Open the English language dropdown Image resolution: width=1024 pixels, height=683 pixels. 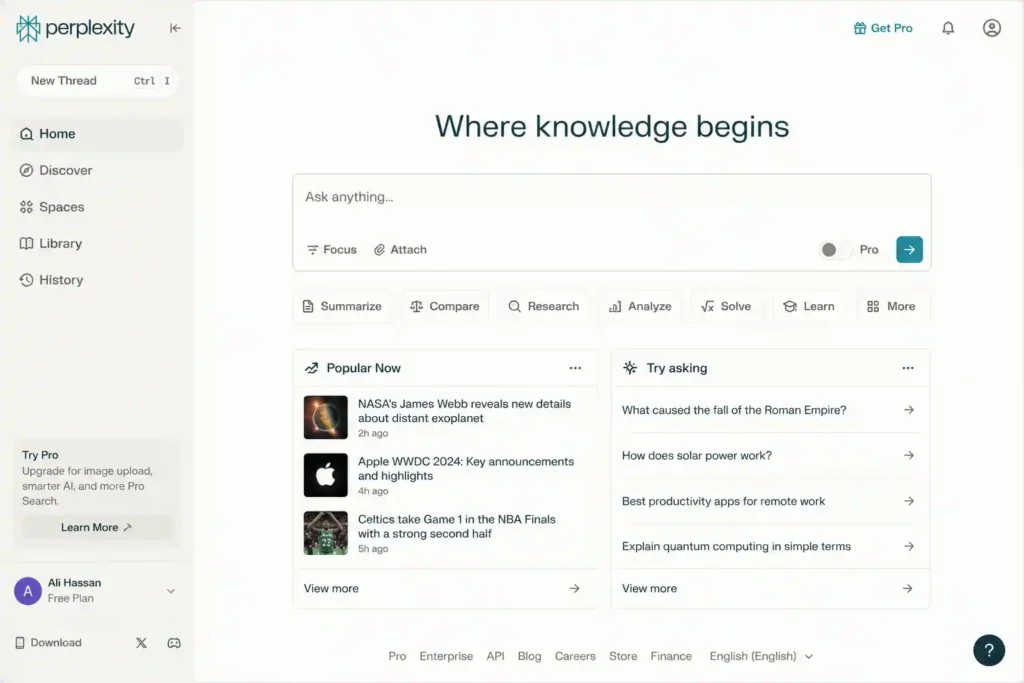pos(761,656)
